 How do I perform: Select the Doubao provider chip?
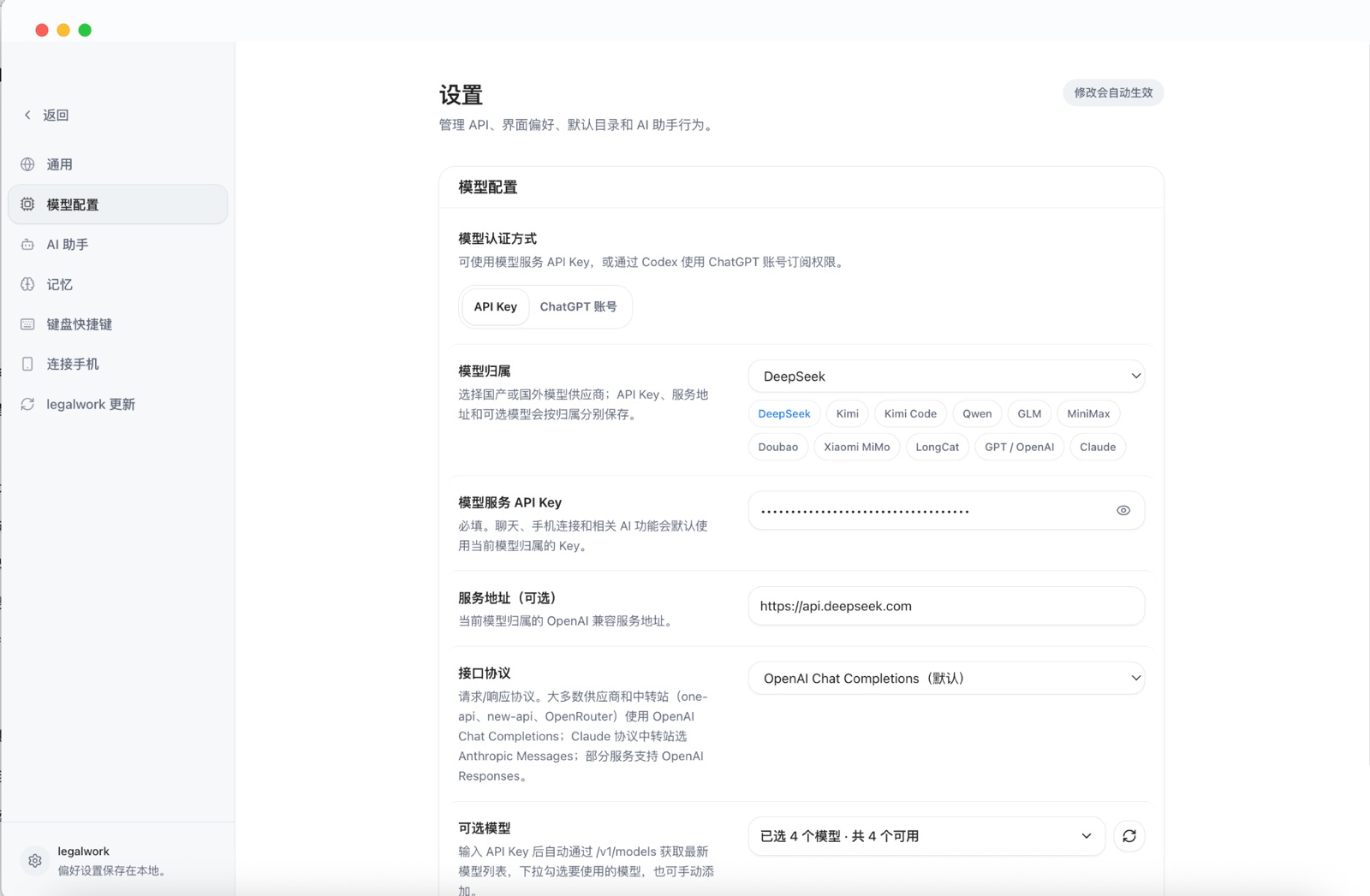[x=778, y=447]
